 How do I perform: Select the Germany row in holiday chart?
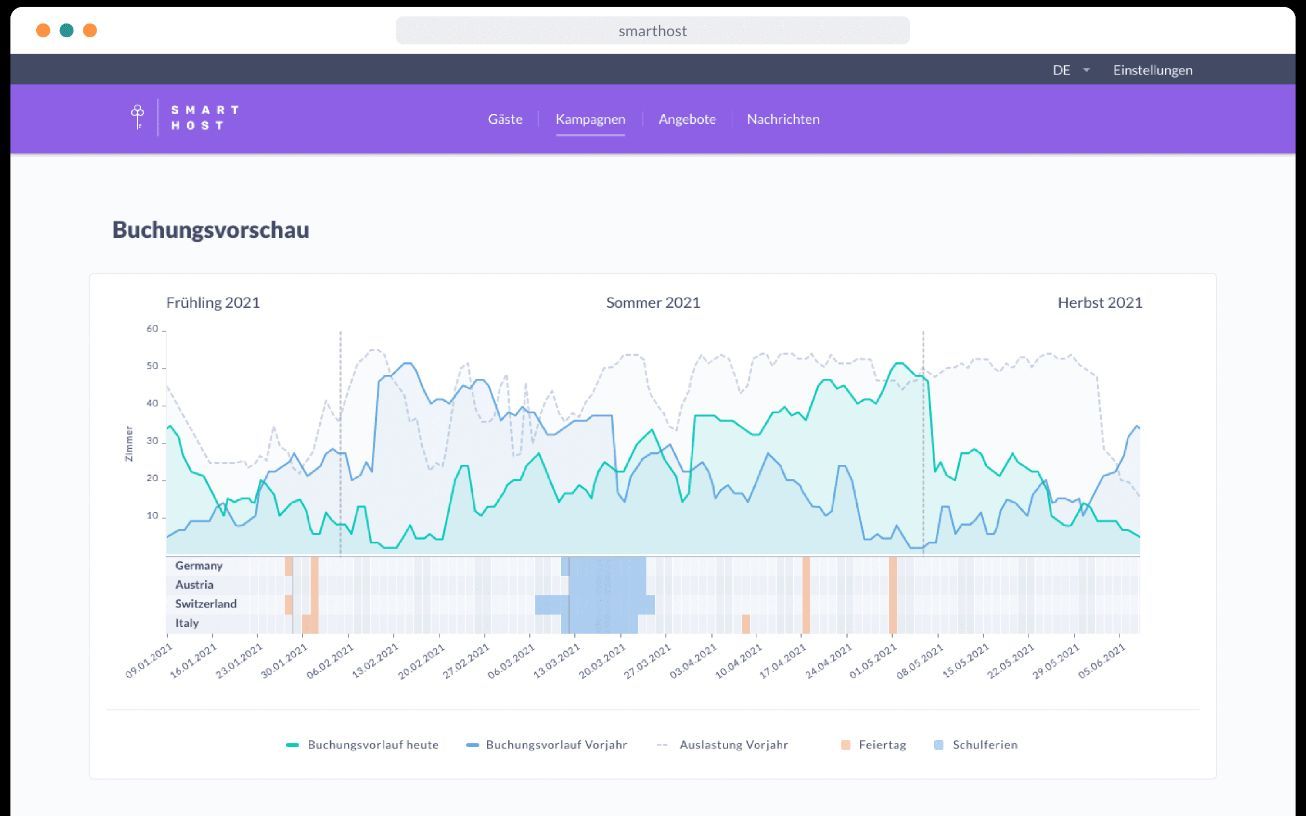click(653, 566)
